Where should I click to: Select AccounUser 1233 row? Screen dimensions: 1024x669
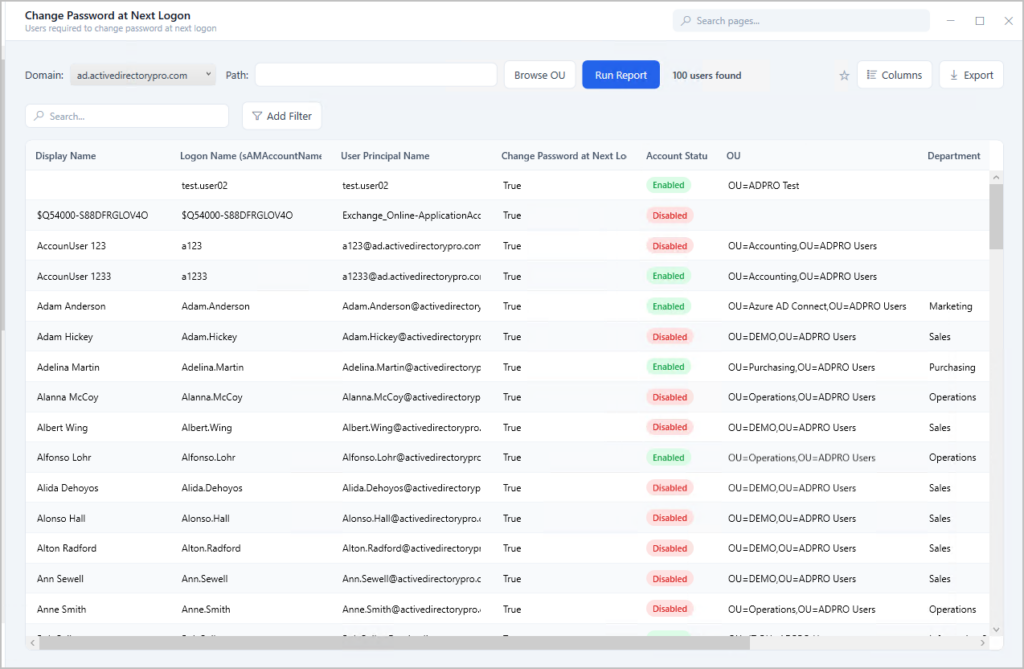click(507, 276)
